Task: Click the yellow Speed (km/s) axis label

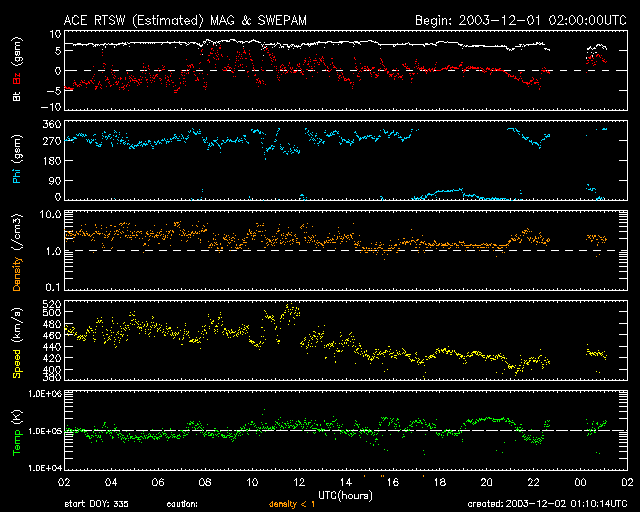Action: [16, 342]
